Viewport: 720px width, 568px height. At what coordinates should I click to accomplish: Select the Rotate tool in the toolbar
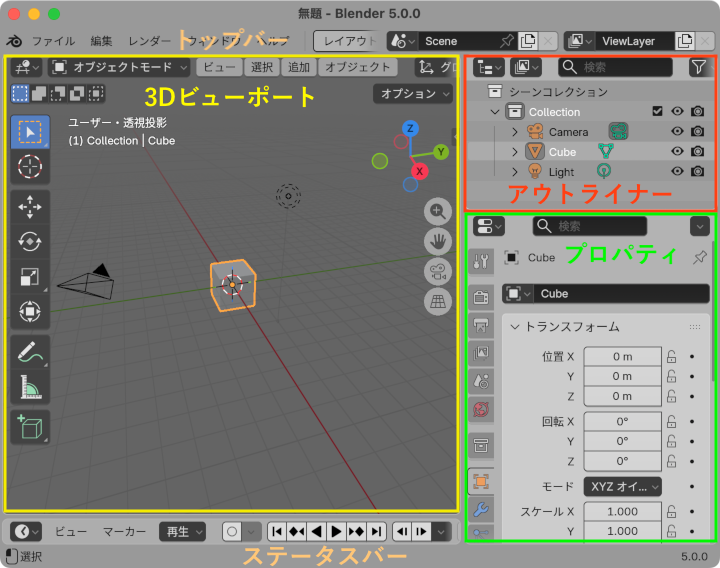(30, 242)
